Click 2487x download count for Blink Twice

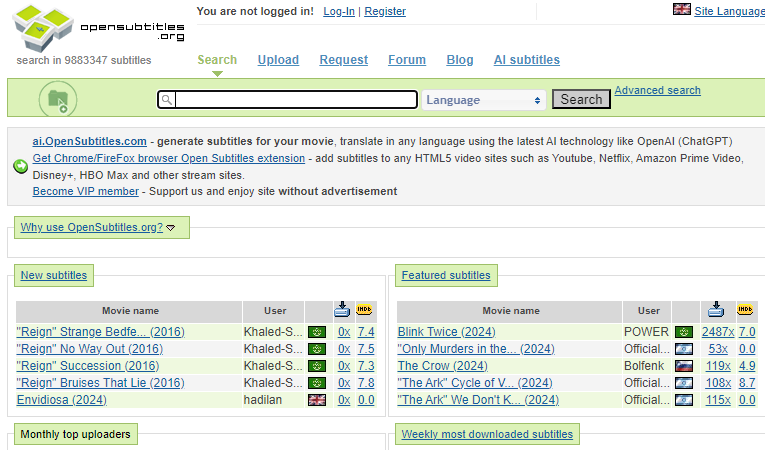718,332
